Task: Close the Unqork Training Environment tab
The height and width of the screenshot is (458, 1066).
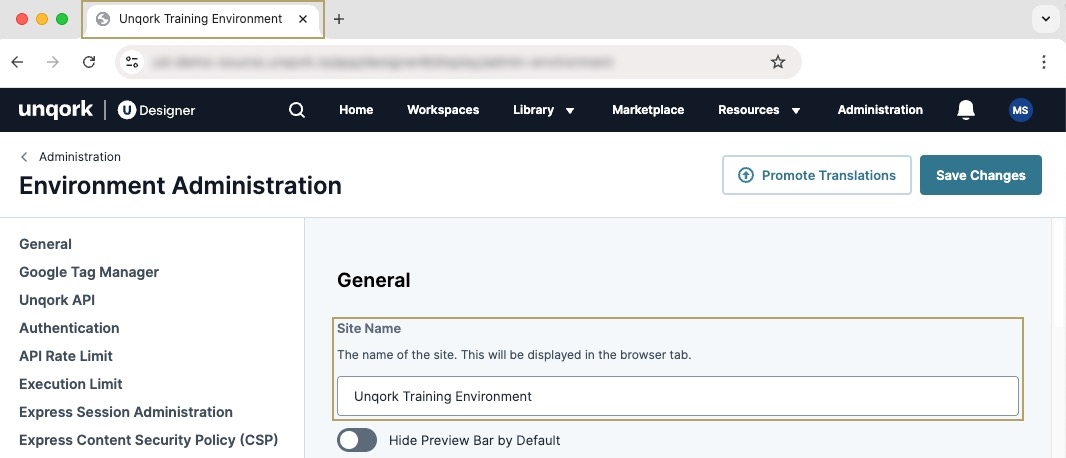Action: point(304,19)
